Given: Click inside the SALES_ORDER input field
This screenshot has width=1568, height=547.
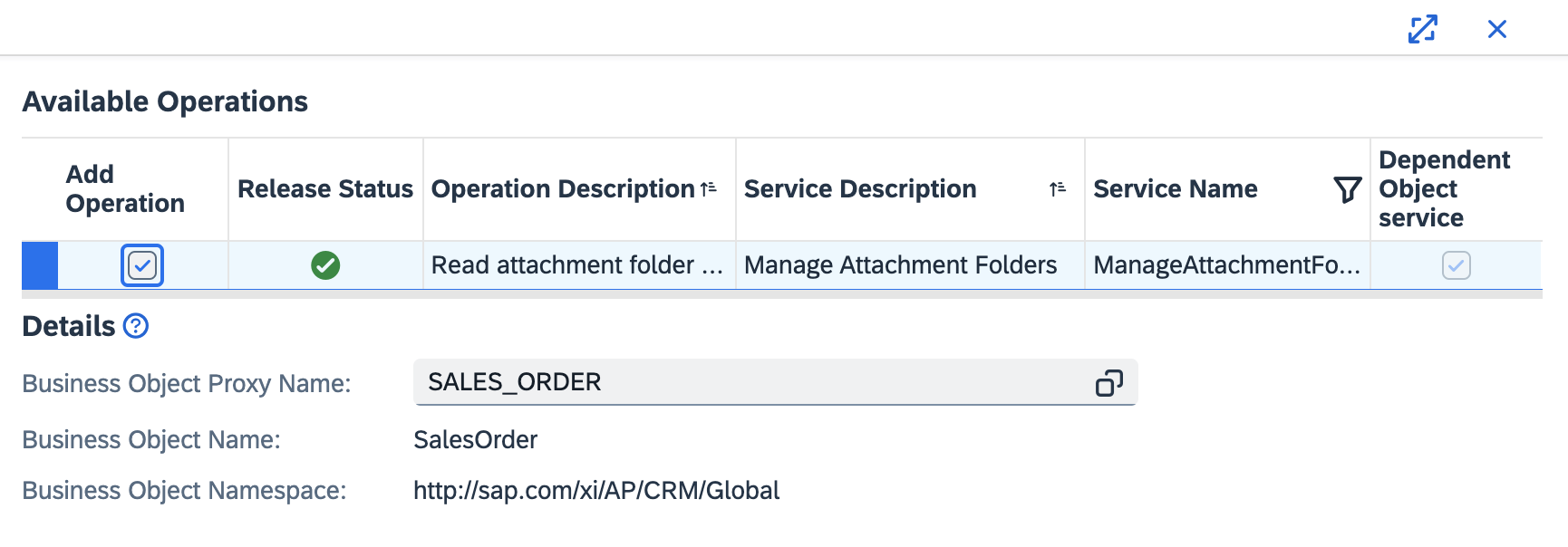Looking at the screenshot, I should (x=634, y=382).
